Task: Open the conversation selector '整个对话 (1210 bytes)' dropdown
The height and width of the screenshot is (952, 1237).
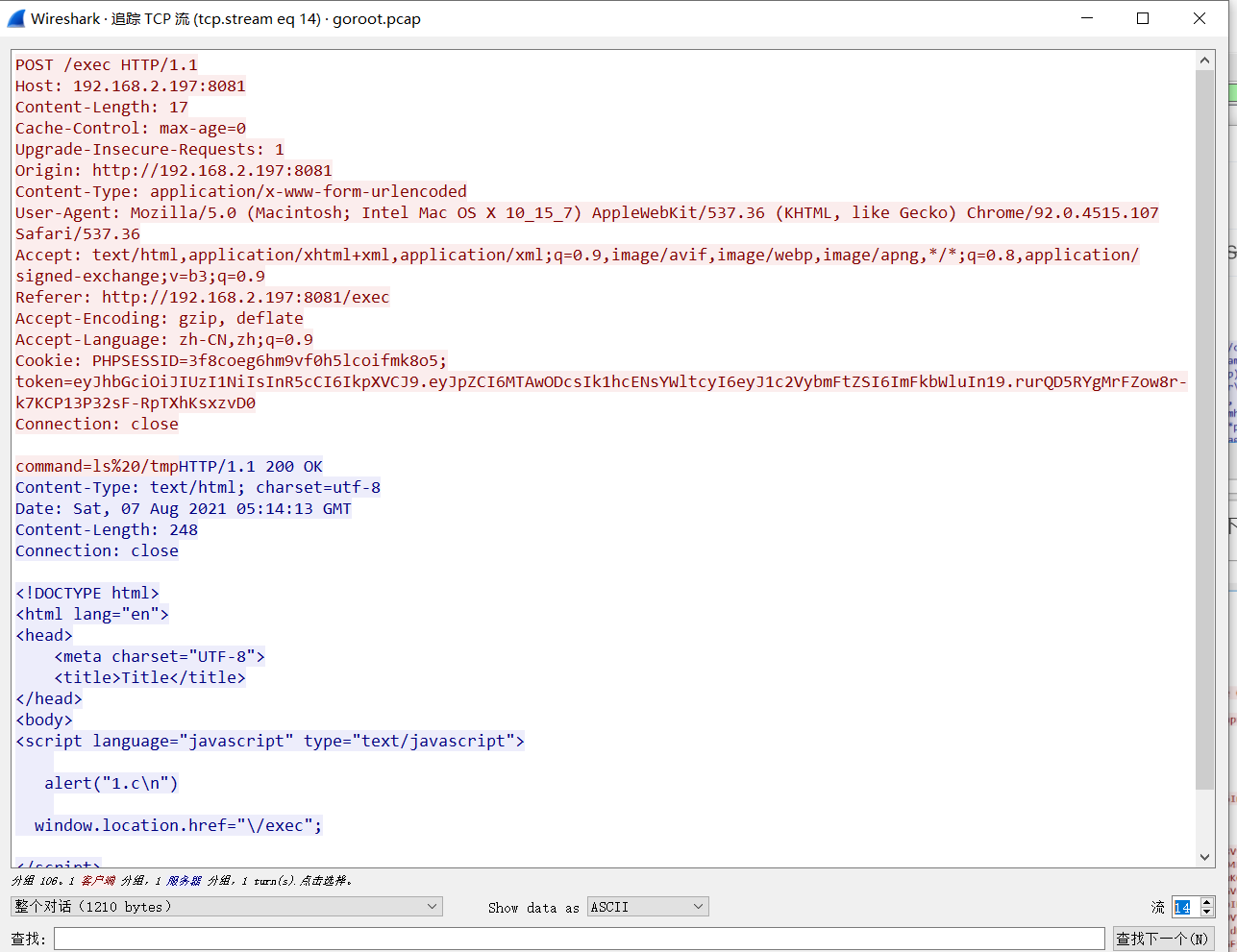Action: pos(226,907)
